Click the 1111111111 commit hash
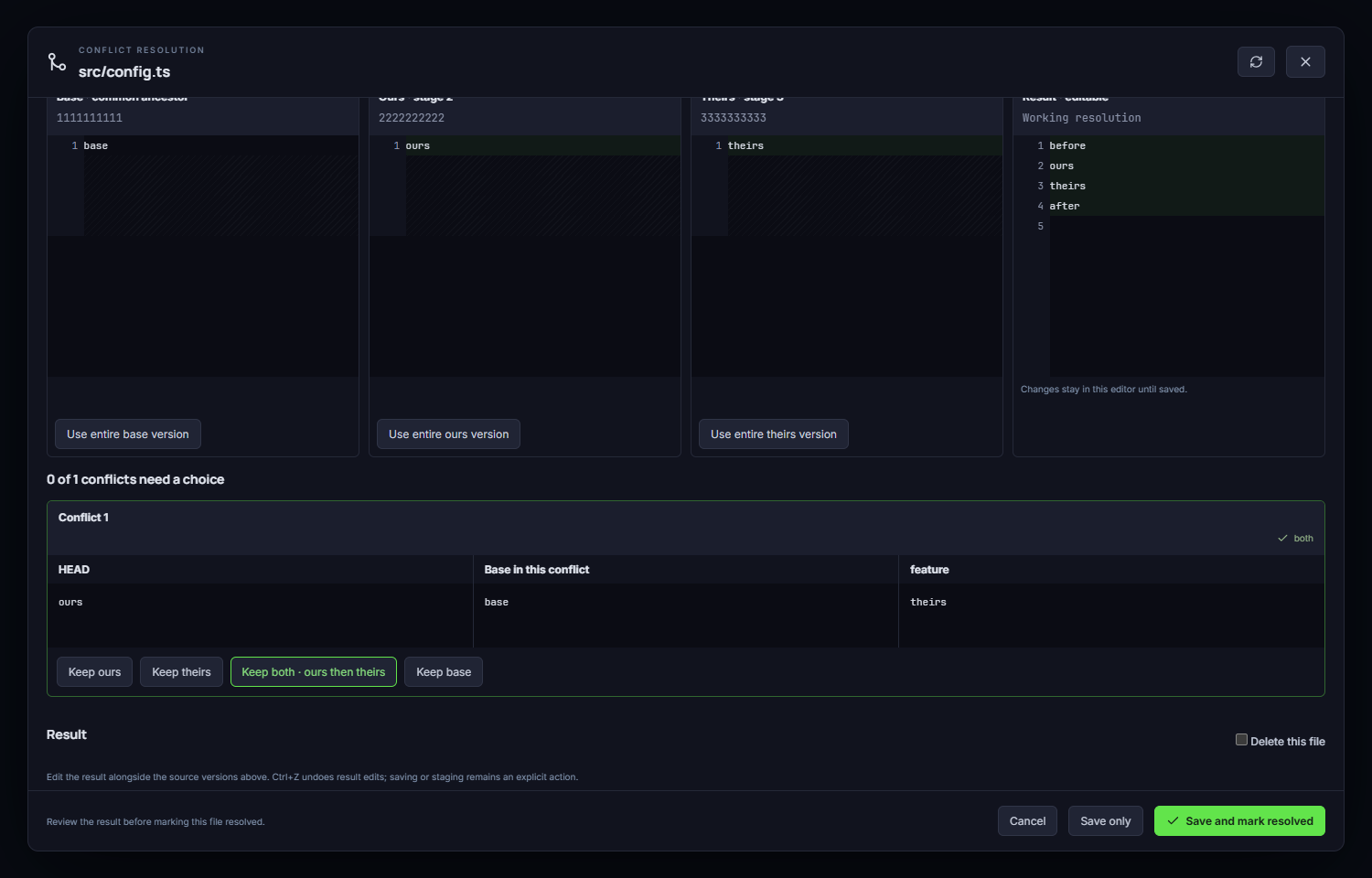The image size is (1372, 878). pos(90,118)
